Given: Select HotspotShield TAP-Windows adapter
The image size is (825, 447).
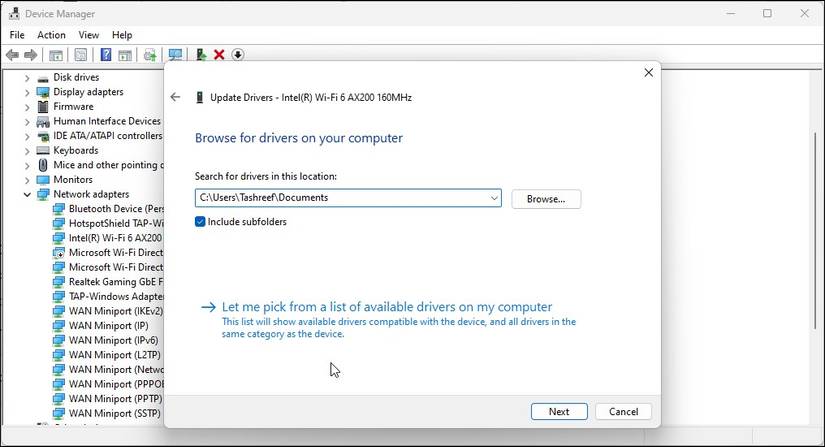Looking at the screenshot, I should click(116, 224).
